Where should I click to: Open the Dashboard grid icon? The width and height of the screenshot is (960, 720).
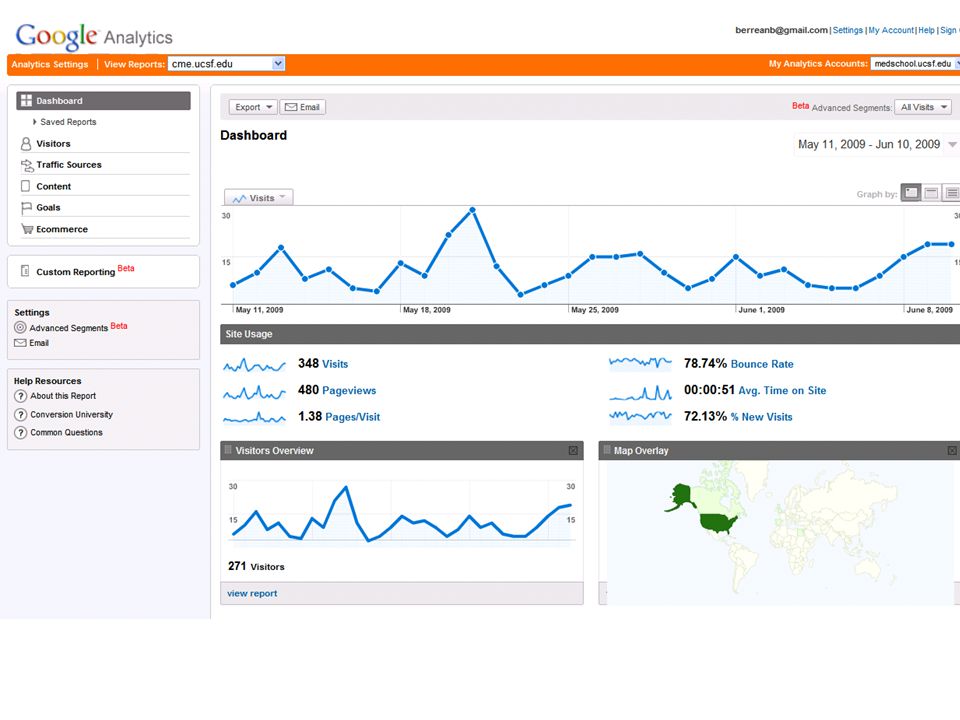coord(26,100)
